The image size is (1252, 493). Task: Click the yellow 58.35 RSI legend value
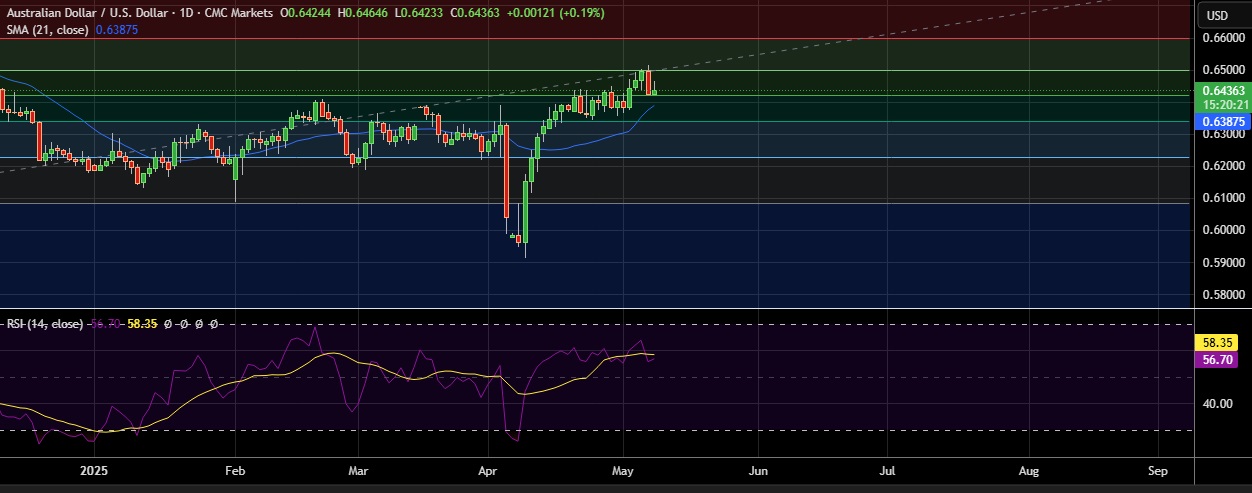(144, 324)
